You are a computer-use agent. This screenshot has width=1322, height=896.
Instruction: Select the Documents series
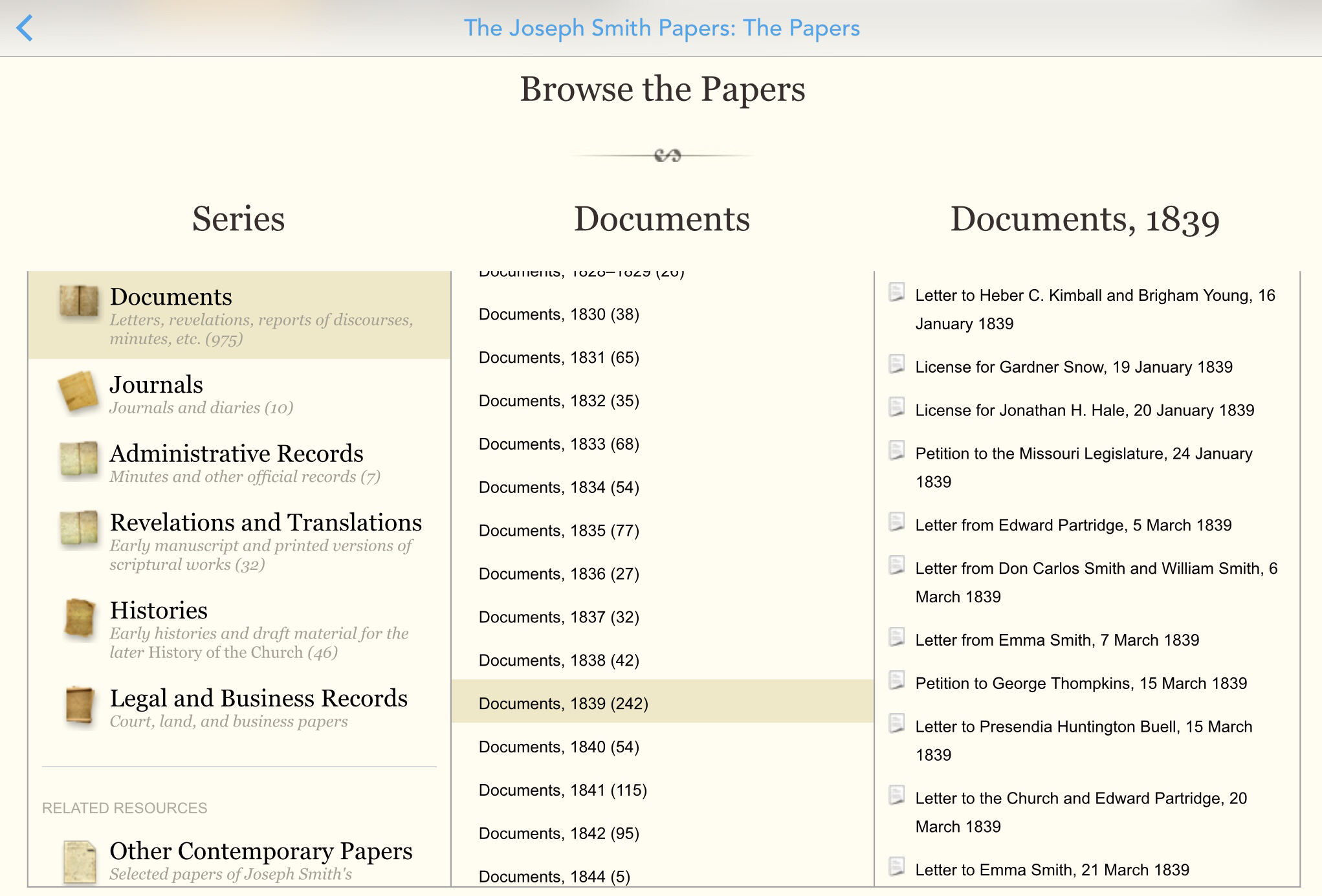[x=239, y=315]
